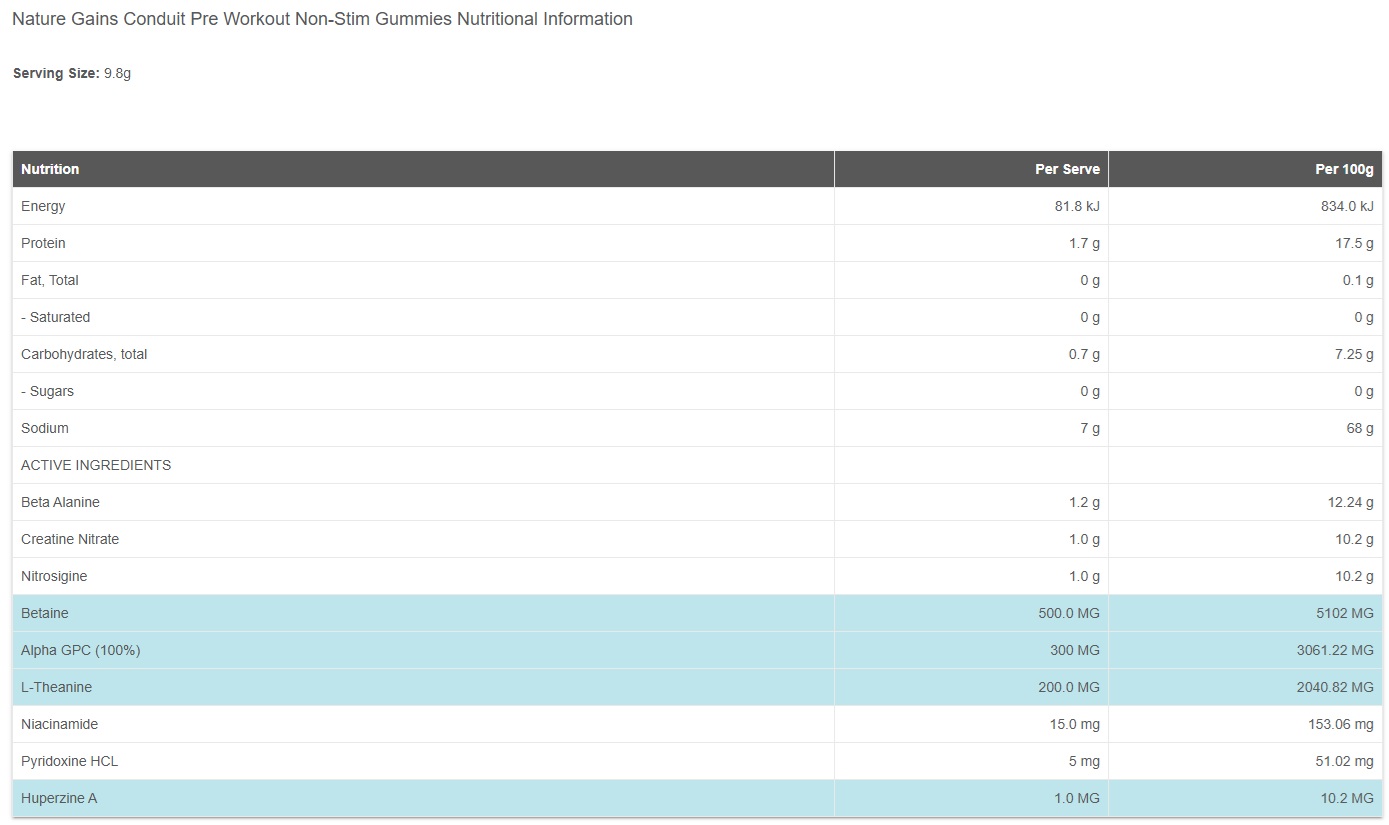Click the 10.2 MG Huperzine A value

click(x=1348, y=798)
